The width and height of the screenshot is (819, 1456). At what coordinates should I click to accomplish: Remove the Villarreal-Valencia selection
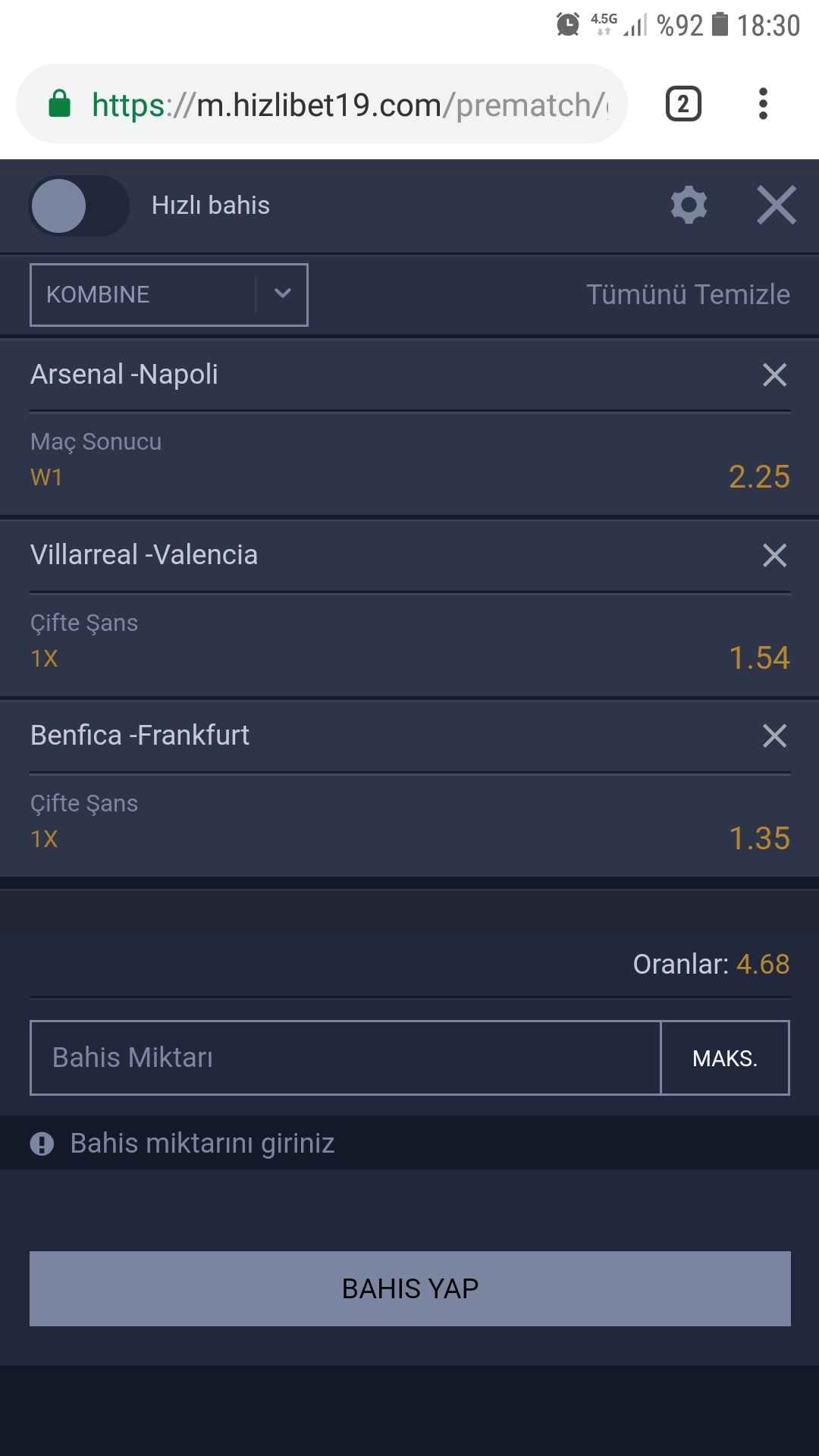point(774,555)
